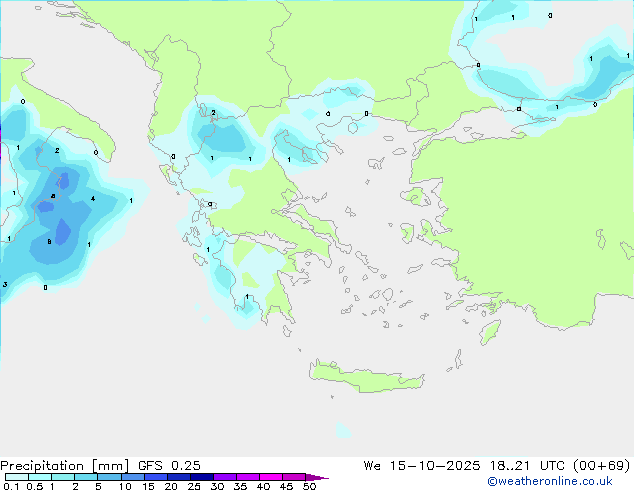Select the bright magenta 40–45 mm swatch

pos(271,477)
